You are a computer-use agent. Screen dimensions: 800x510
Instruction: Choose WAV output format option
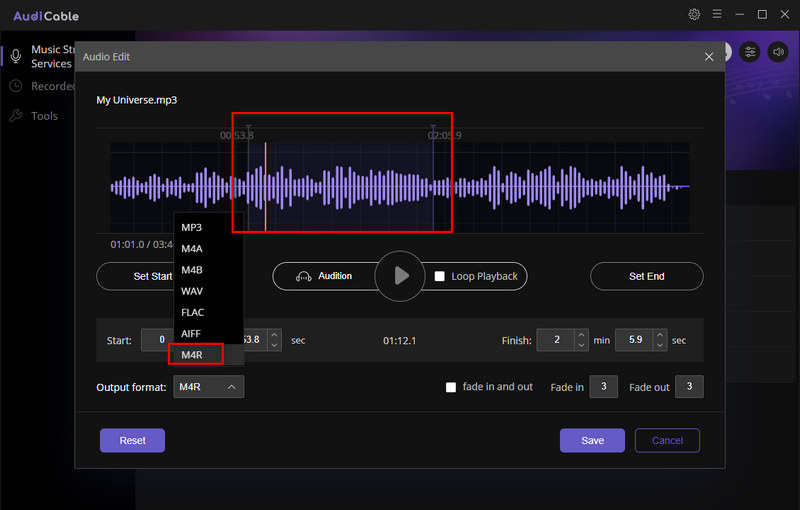coord(192,291)
